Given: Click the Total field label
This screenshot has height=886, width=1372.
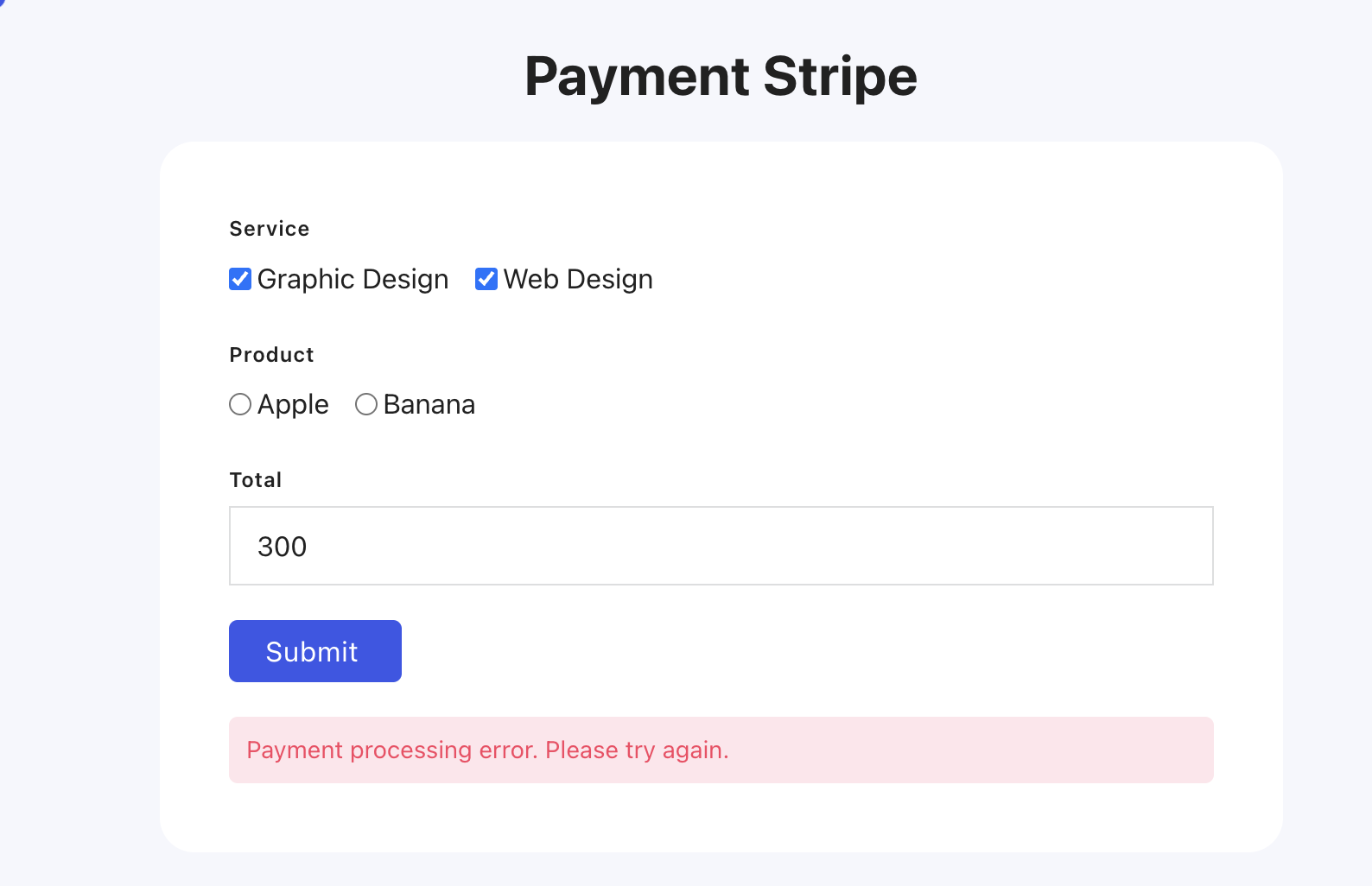Looking at the screenshot, I should [x=256, y=480].
